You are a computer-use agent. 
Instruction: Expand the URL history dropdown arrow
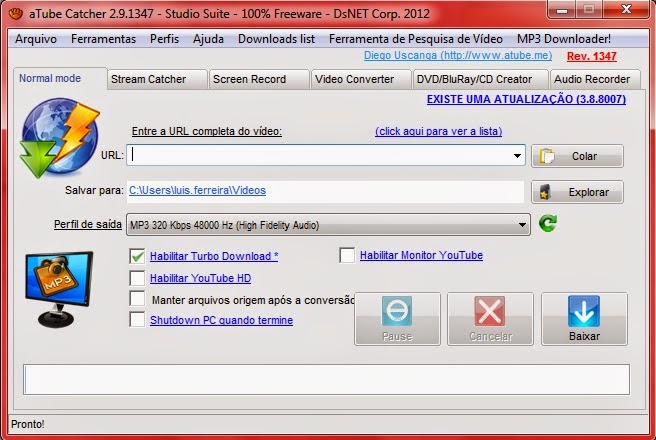[x=518, y=155]
